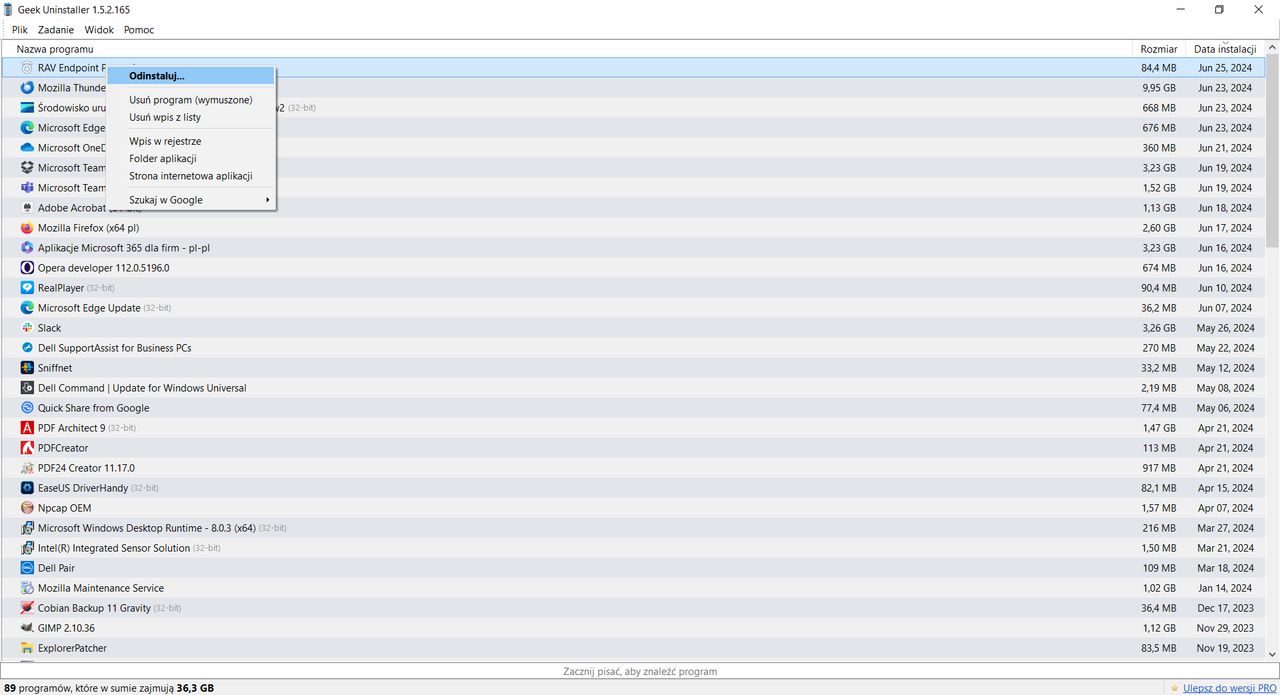Open the Plik menu
1280x695 pixels.
pyautogui.click(x=19, y=30)
